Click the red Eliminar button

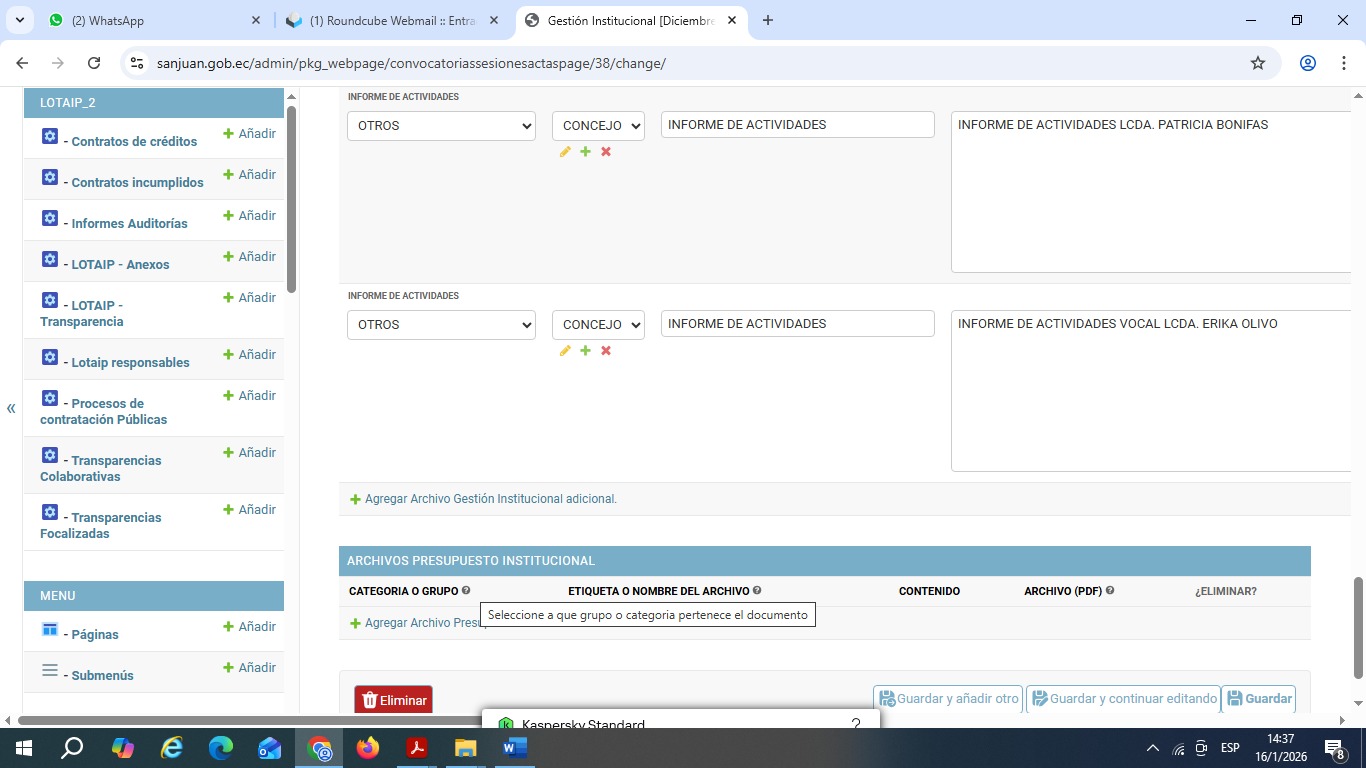click(393, 700)
